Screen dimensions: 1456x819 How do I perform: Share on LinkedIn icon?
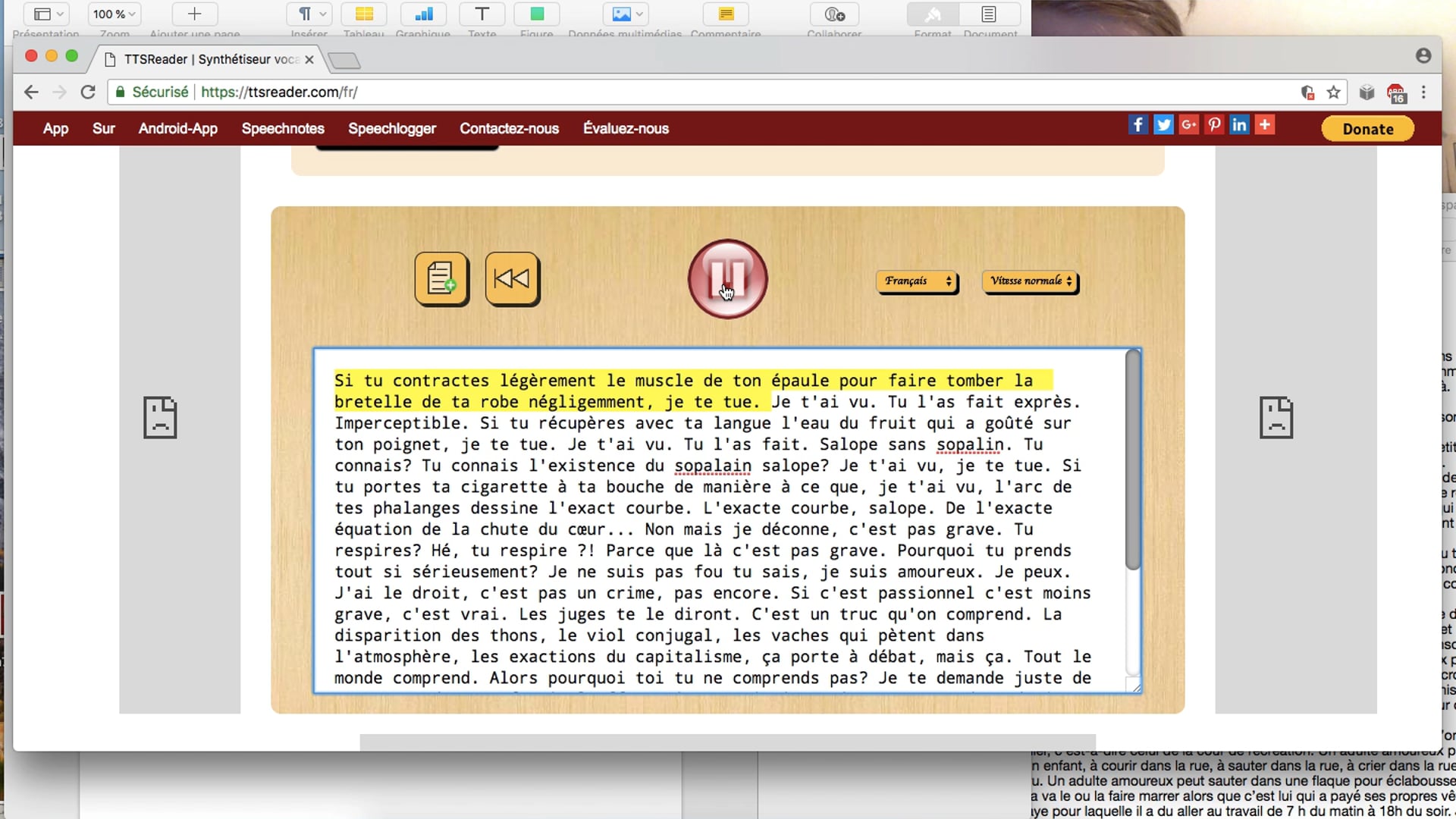pos(1239,125)
